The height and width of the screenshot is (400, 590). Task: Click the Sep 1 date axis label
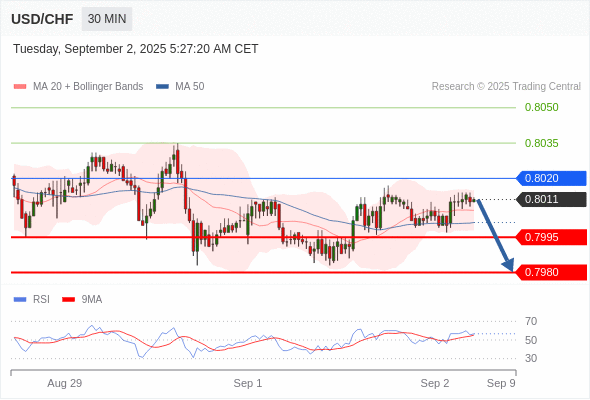click(248, 383)
